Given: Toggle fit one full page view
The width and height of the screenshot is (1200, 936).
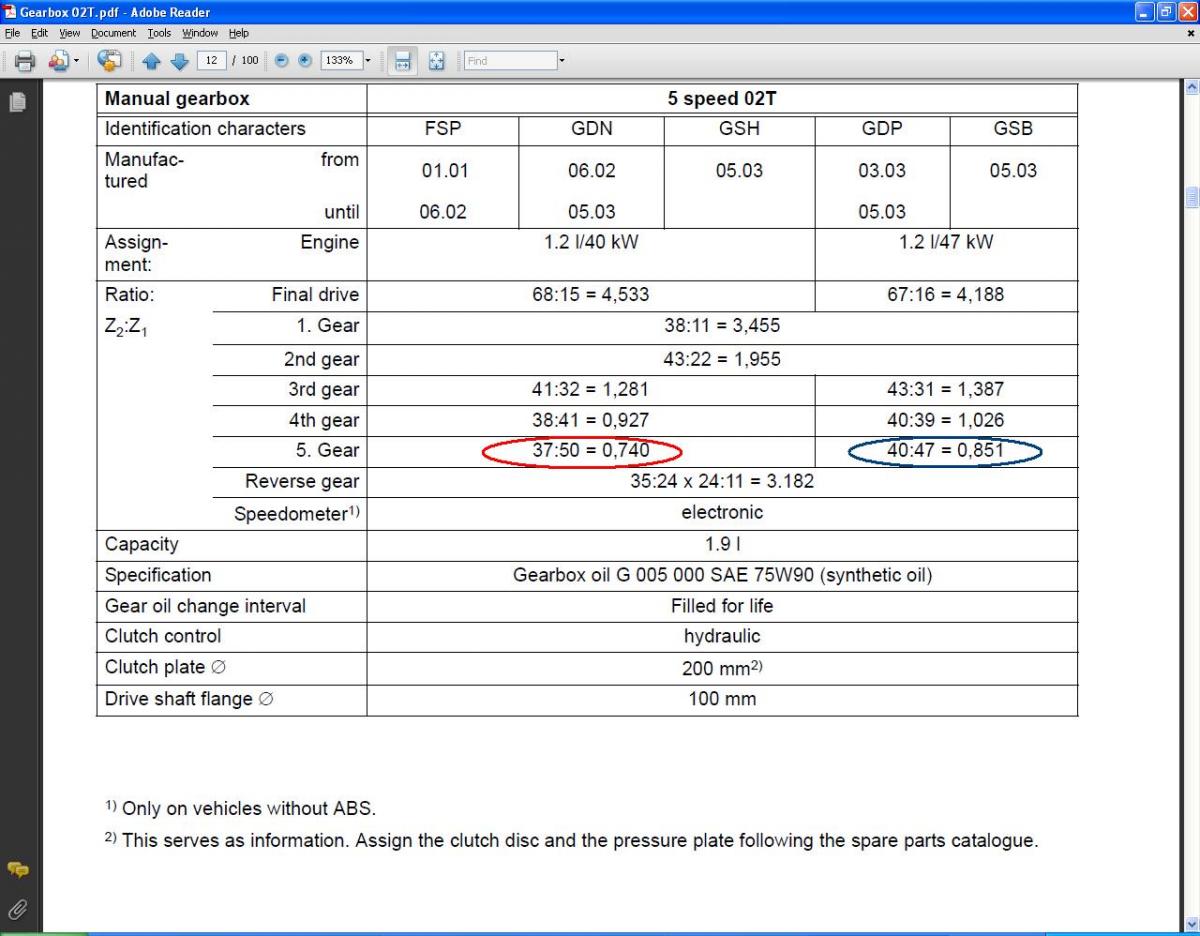Looking at the screenshot, I should pyautogui.click(x=436, y=61).
